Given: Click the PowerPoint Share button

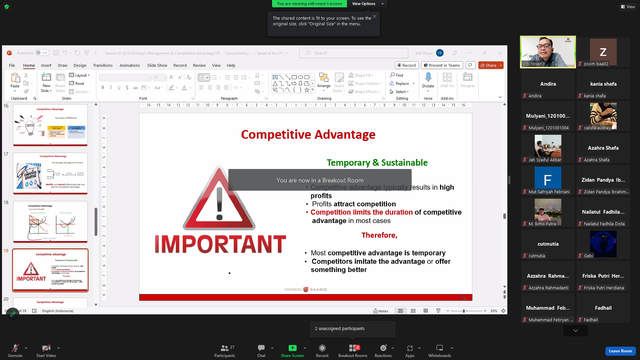Looking at the screenshot, I should [x=491, y=65].
